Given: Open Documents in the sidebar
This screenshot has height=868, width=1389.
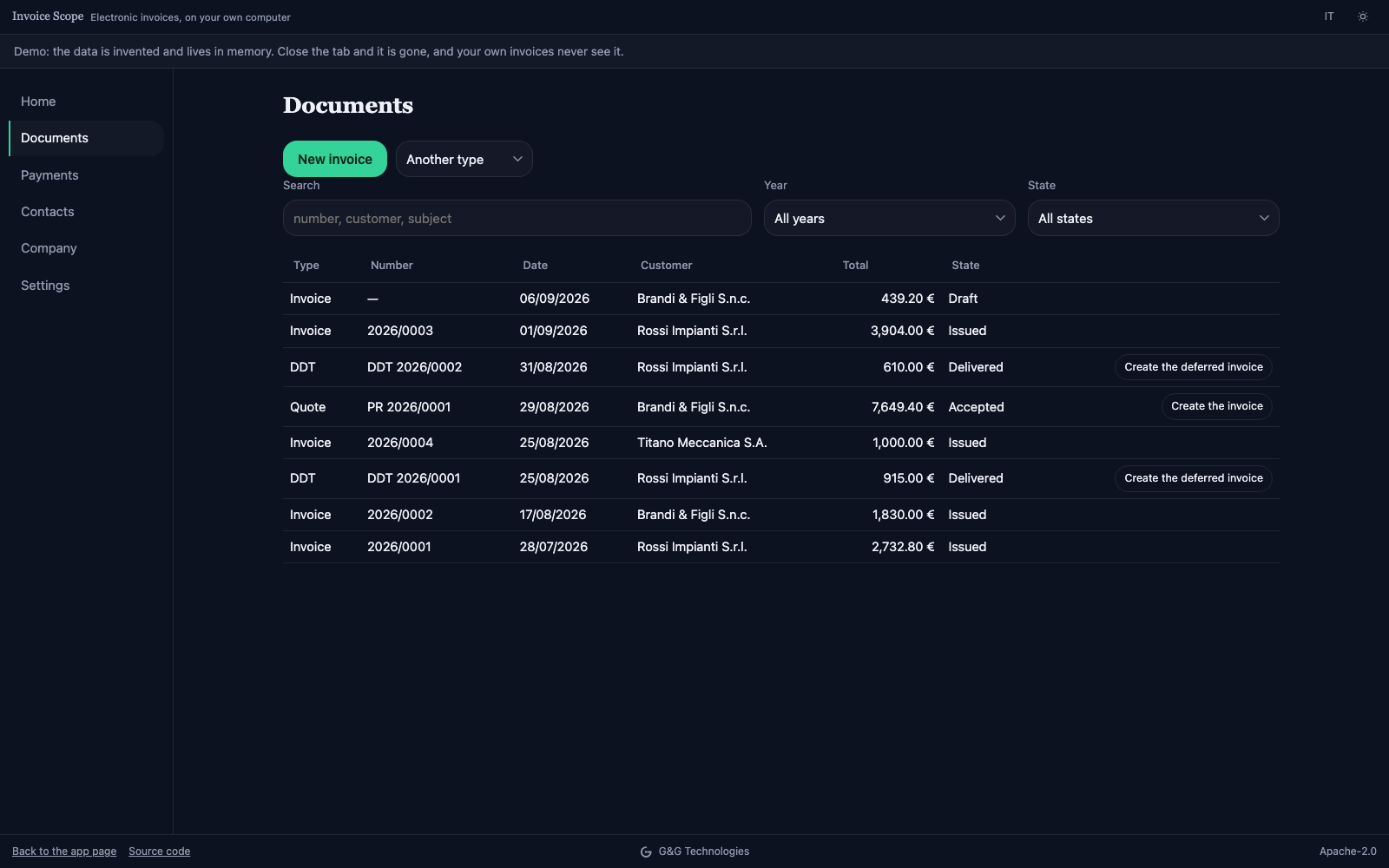Looking at the screenshot, I should (86, 138).
